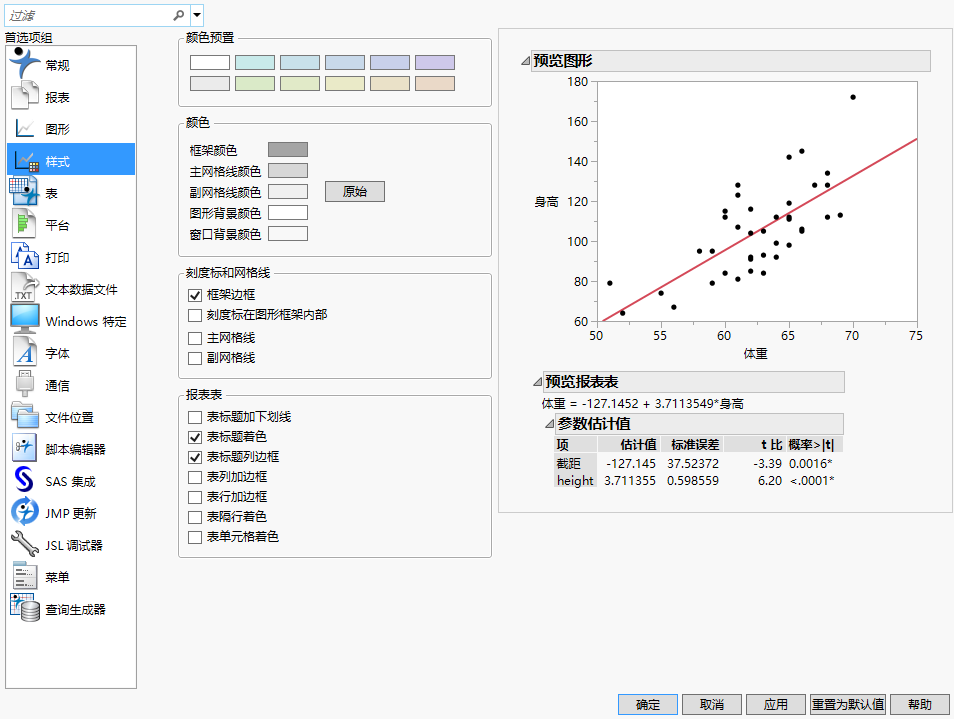Select the 菜单 preference group label

click(57, 577)
